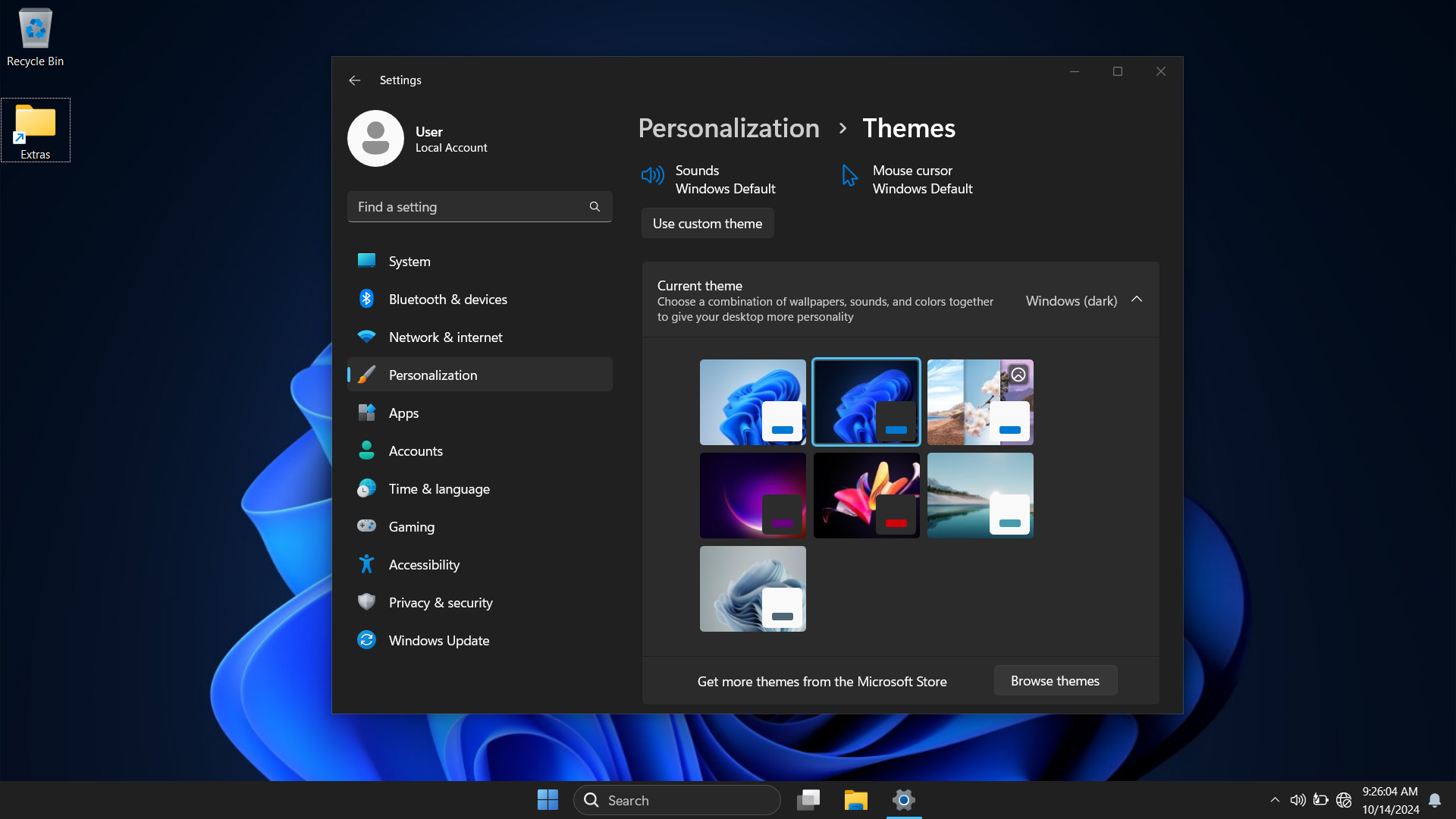This screenshot has height=819, width=1456.
Task: Click the Network wifi icon
Action: click(x=366, y=337)
